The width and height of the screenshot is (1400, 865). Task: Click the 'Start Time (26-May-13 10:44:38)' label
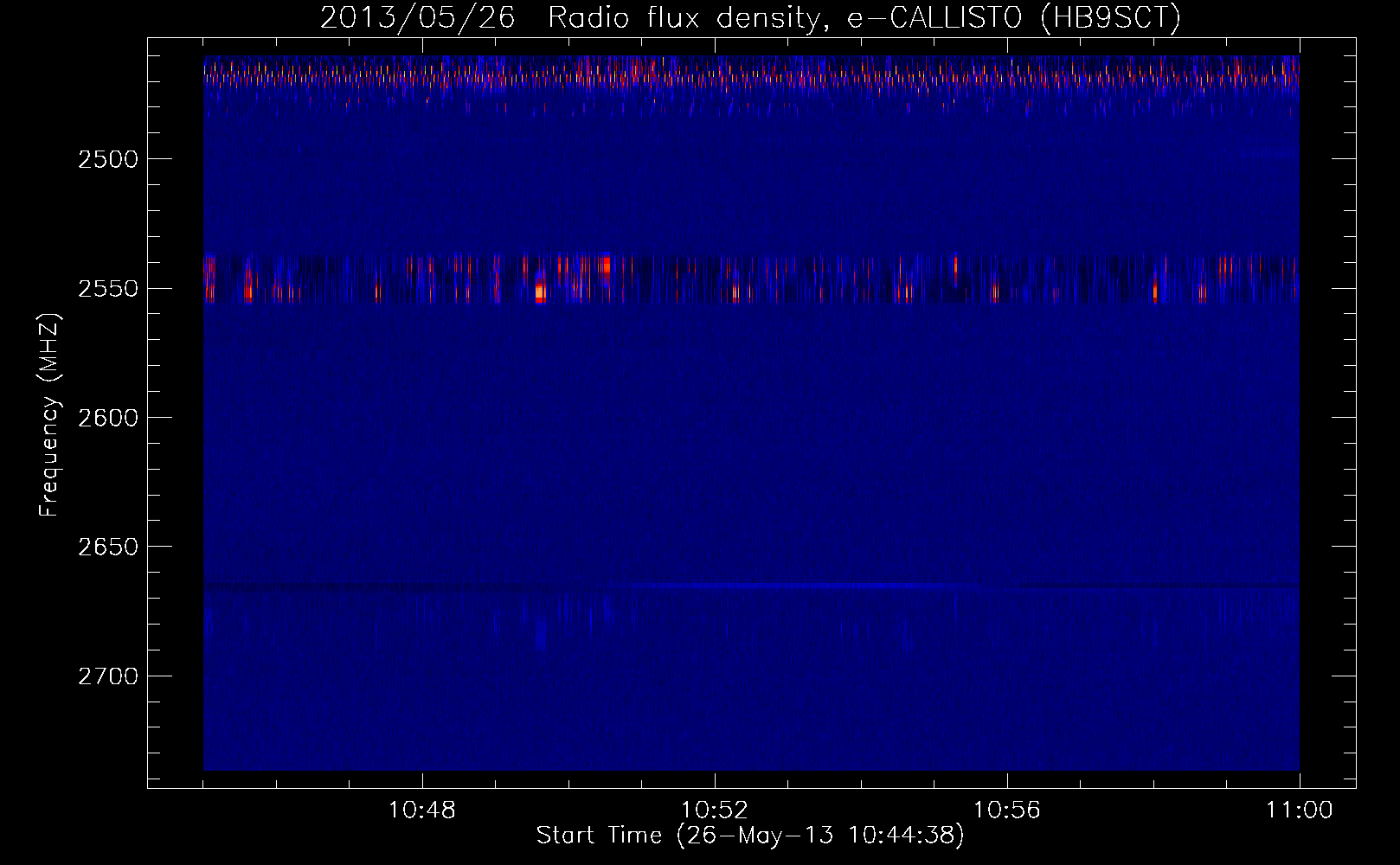750,836
